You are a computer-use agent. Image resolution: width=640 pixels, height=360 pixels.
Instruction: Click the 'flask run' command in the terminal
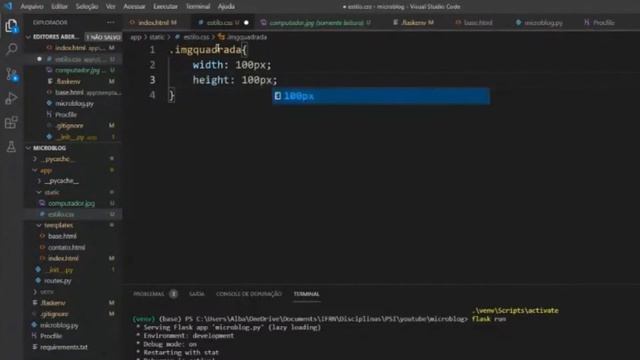pyautogui.click(x=489, y=319)
